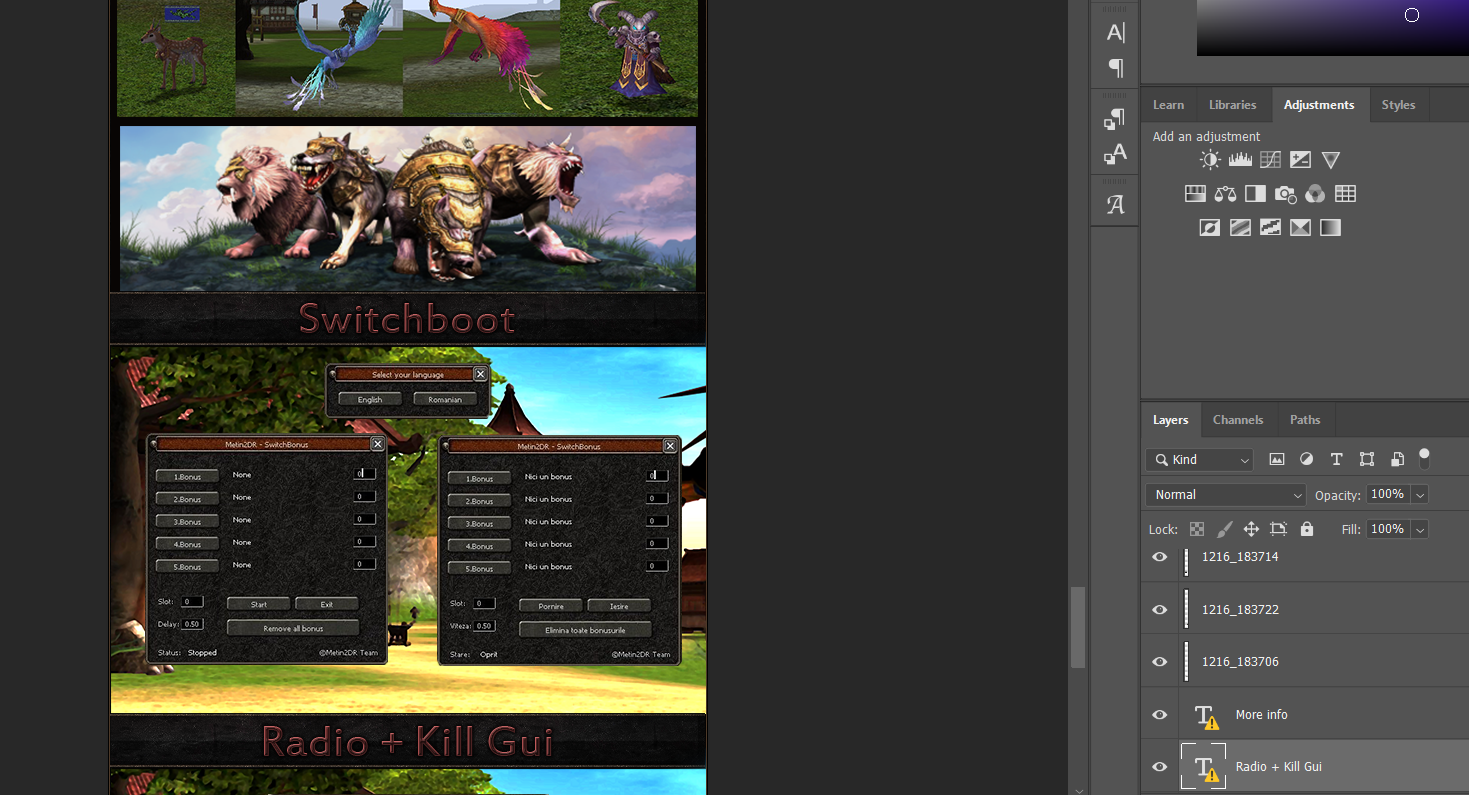This screenshot has width=1469, height=795.
Task: Hide the Radio + Kill Gui layer
Action: point(1160,767)
